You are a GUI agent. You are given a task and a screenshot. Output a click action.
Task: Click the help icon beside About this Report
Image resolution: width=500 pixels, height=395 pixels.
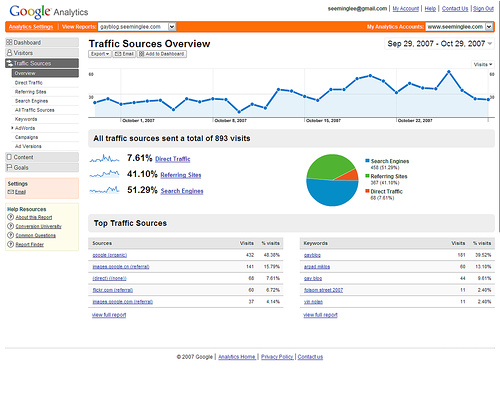click(x=11, y=217)
